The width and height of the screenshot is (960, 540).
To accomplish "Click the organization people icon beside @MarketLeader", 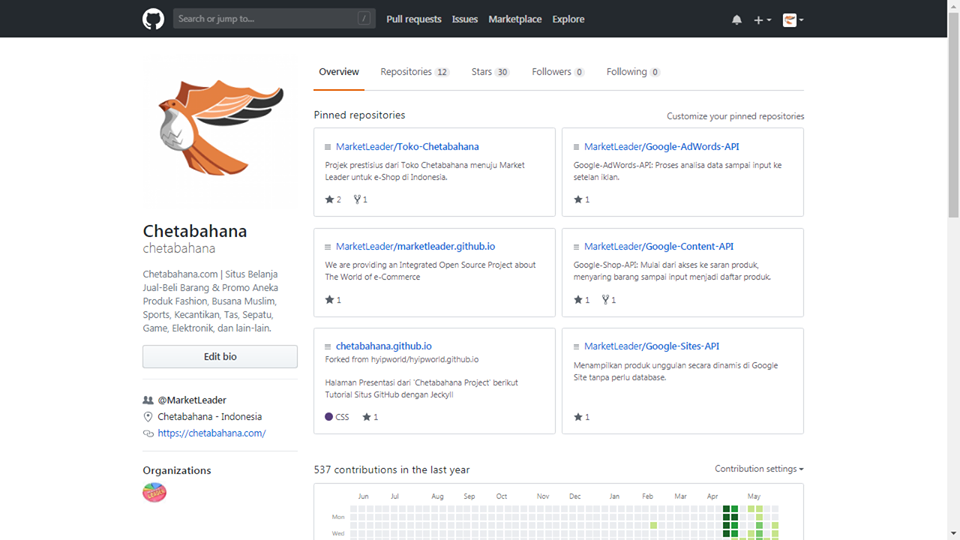I will click(148, 400).
